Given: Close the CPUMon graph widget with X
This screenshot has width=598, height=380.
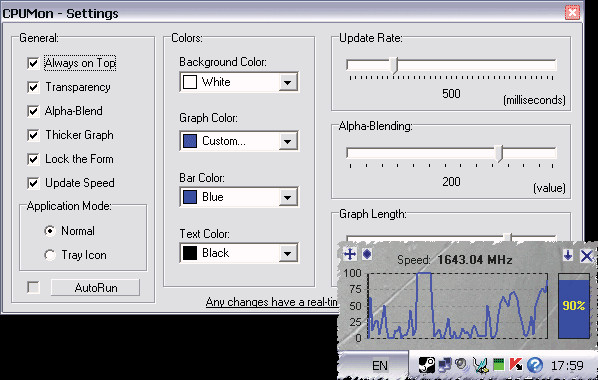Looking at the screenshot, I should (586, 256).
